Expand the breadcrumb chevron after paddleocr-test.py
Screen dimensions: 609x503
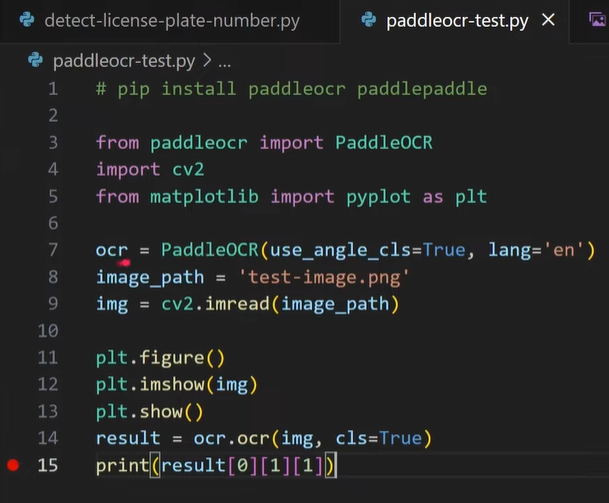click(x=207, y=61)
